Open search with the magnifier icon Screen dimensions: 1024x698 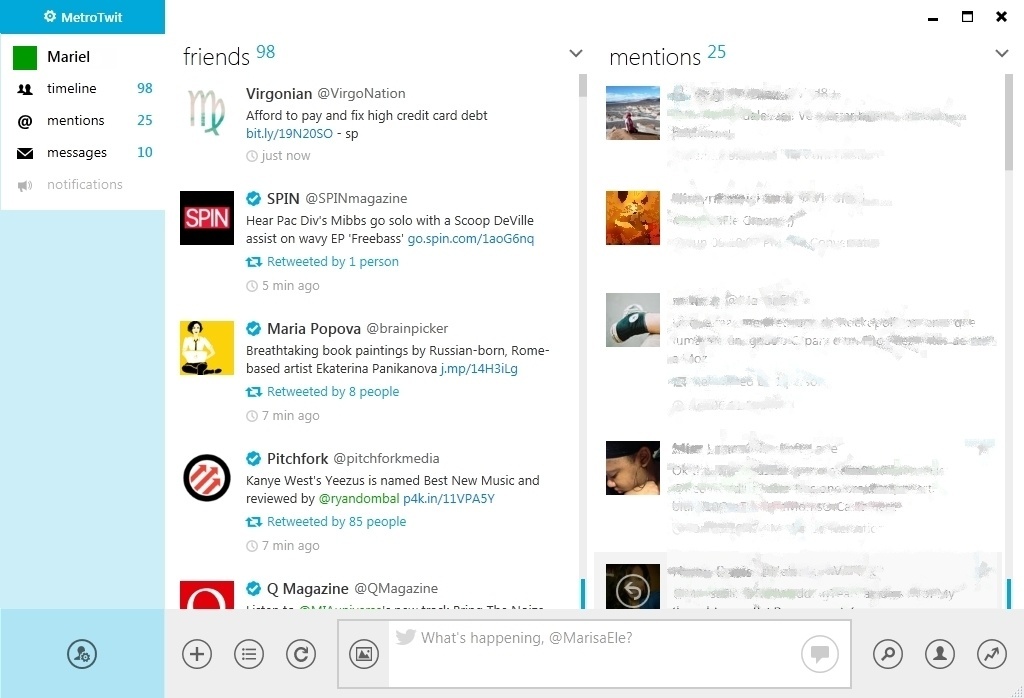887,654
